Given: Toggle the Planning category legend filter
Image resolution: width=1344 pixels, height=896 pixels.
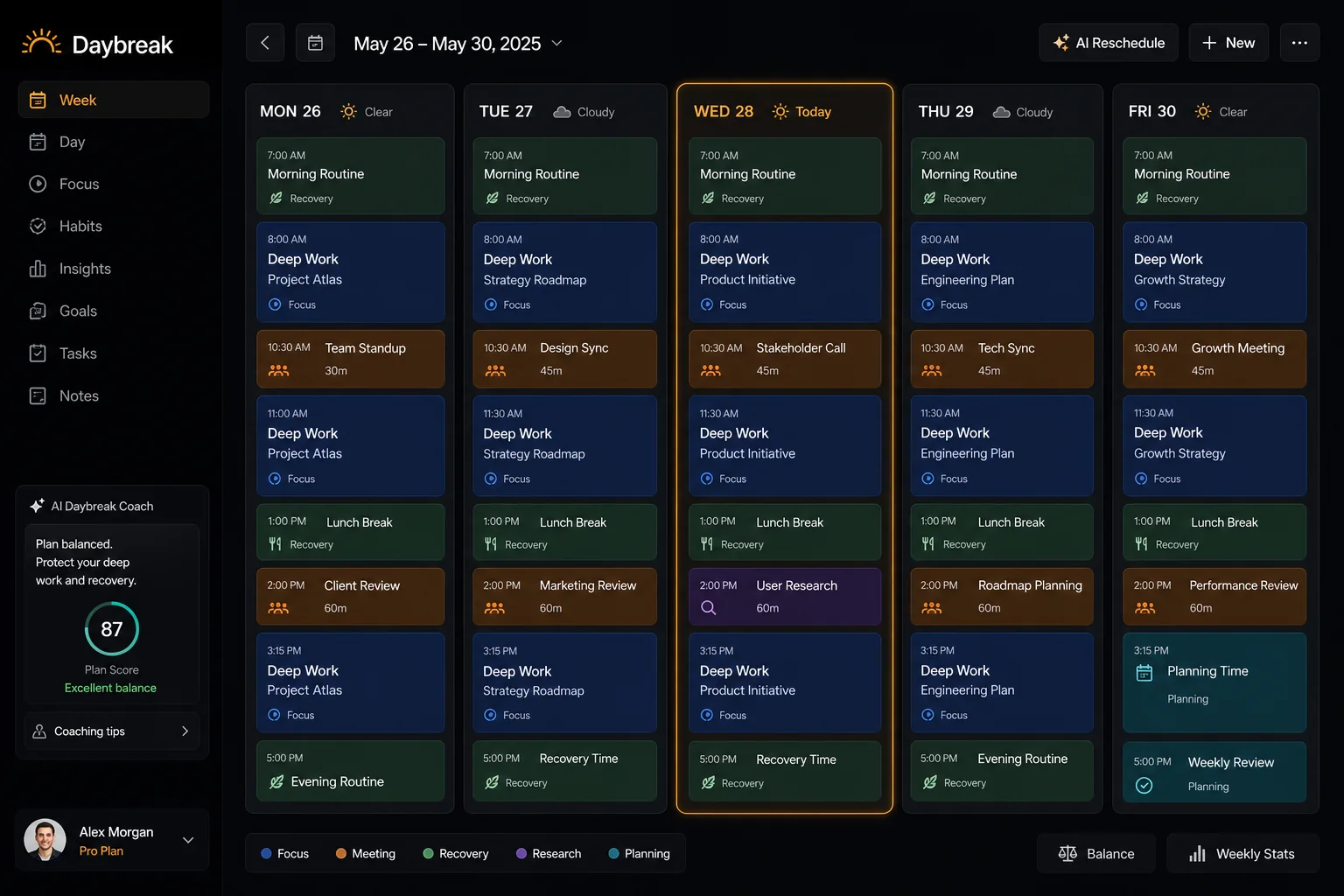Looking at the screenshot, I should [639, 853].
